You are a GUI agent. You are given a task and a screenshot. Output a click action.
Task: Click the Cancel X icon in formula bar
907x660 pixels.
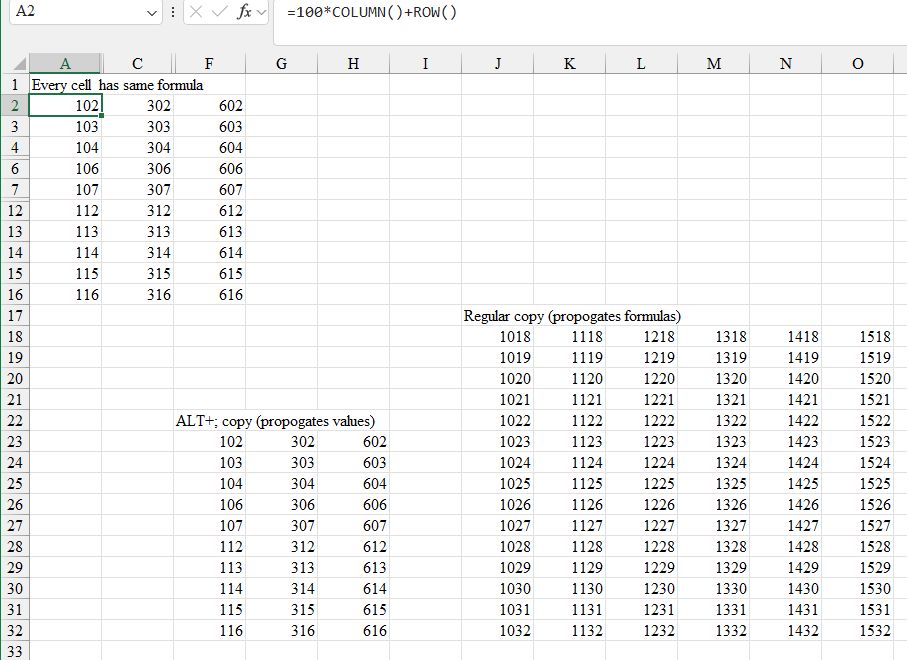click(x=196, y=12)
